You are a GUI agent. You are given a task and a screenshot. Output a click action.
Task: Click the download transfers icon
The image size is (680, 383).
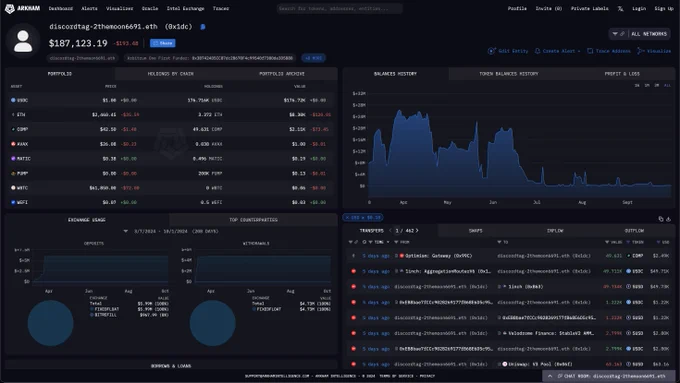coord(668,219)
